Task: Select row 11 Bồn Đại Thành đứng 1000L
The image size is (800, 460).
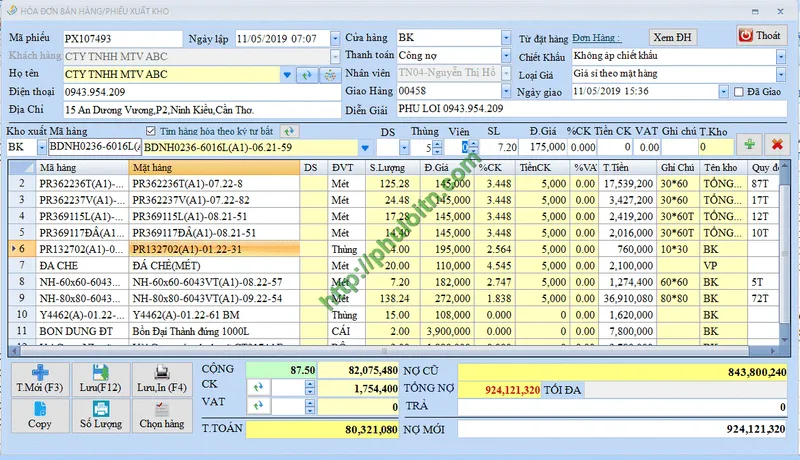Action: 393,331
